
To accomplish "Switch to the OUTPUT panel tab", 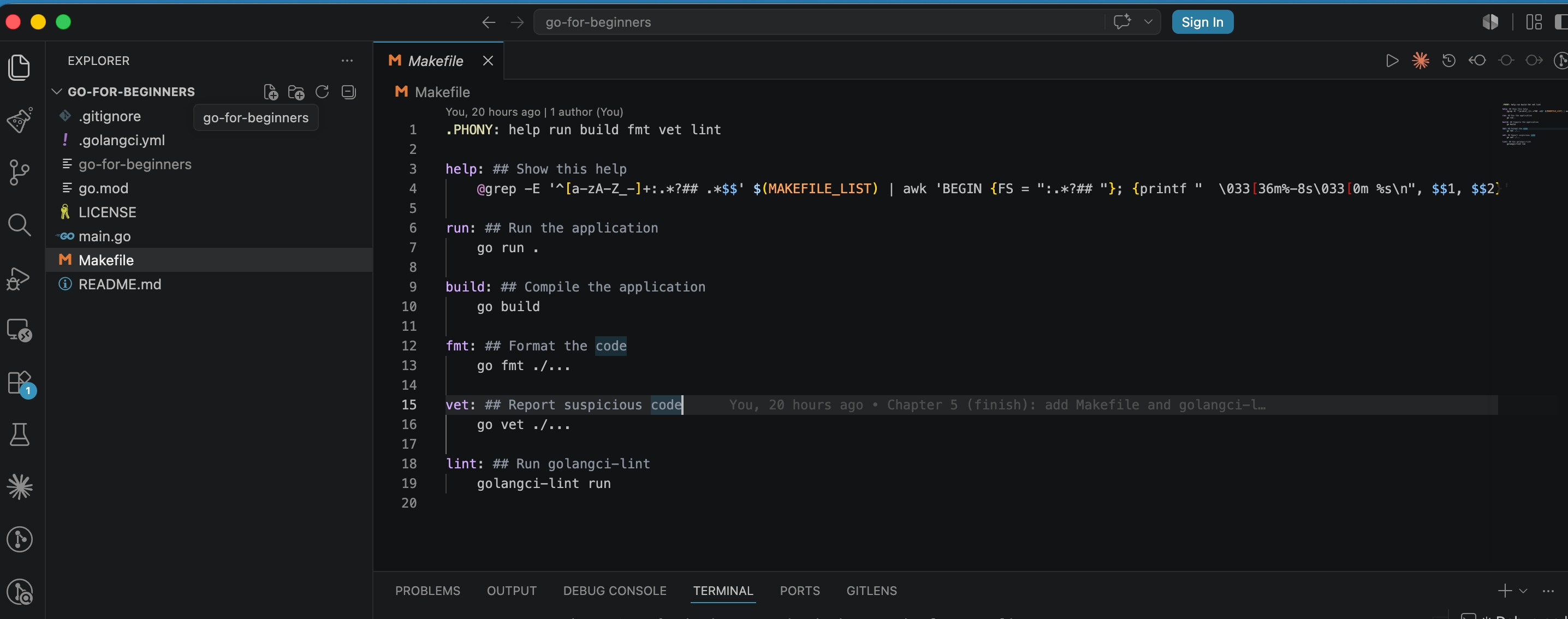I will (x=512, y=591).
